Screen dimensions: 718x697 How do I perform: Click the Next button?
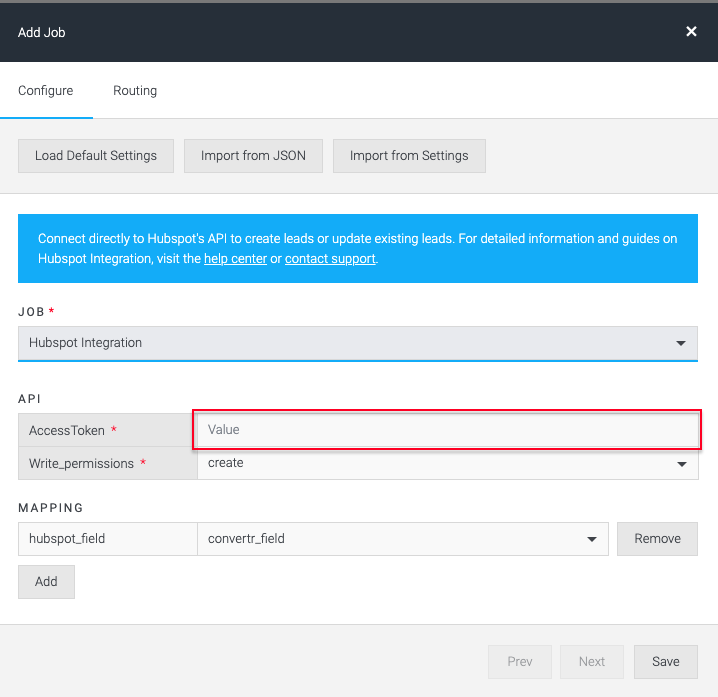pos(592,662)
